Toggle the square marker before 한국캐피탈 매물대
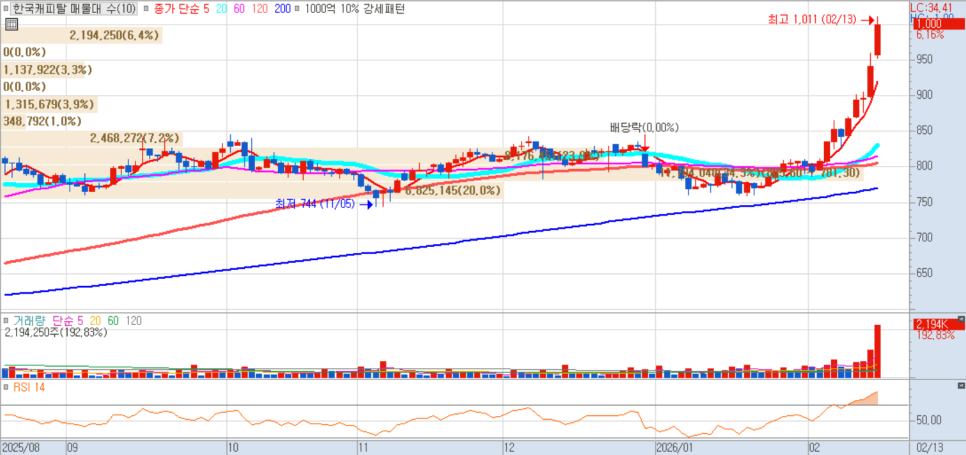Screen dimensions: 966x455 click(7, 9)
